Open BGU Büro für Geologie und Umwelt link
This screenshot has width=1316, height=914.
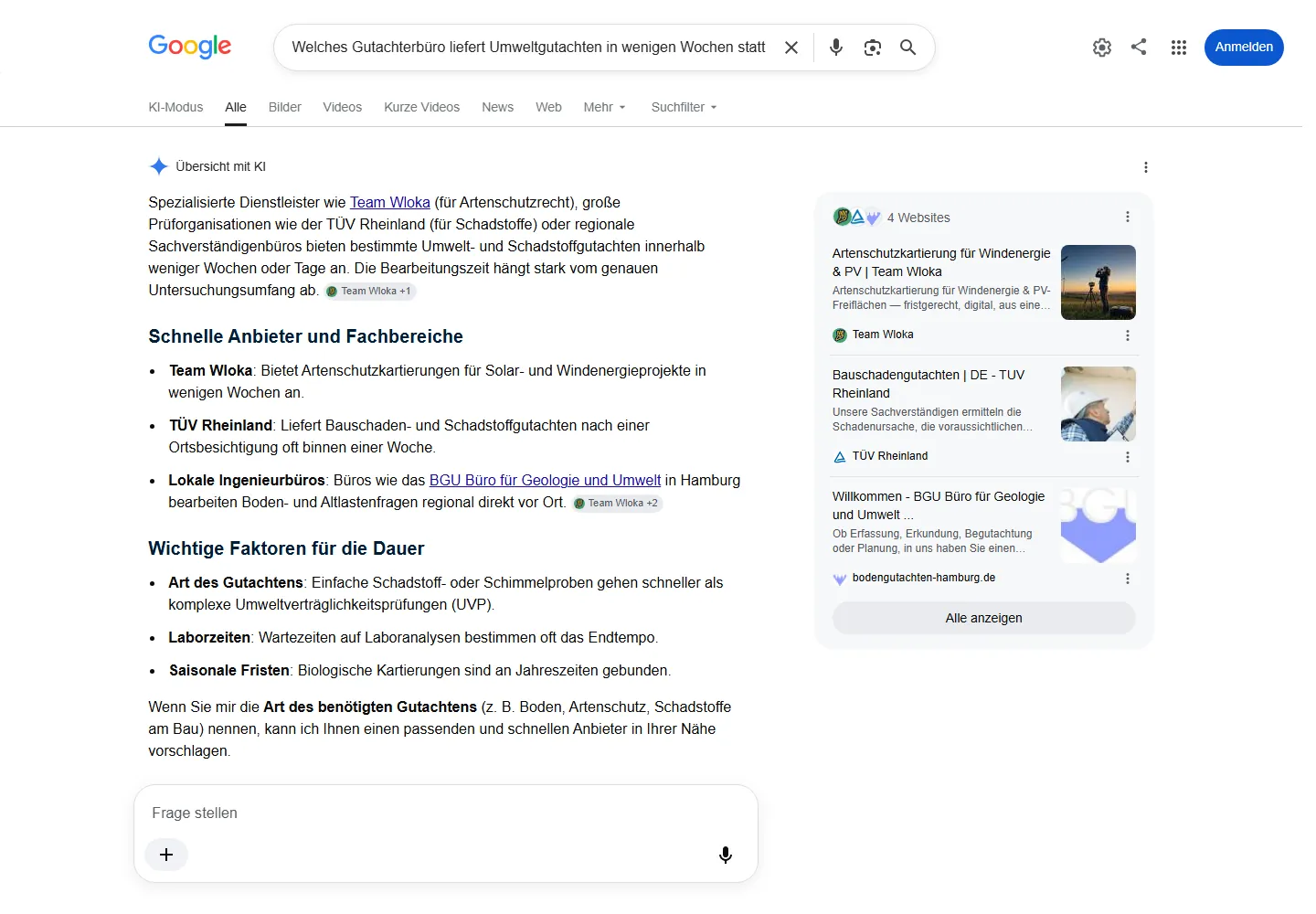click(x=546, y=480)
